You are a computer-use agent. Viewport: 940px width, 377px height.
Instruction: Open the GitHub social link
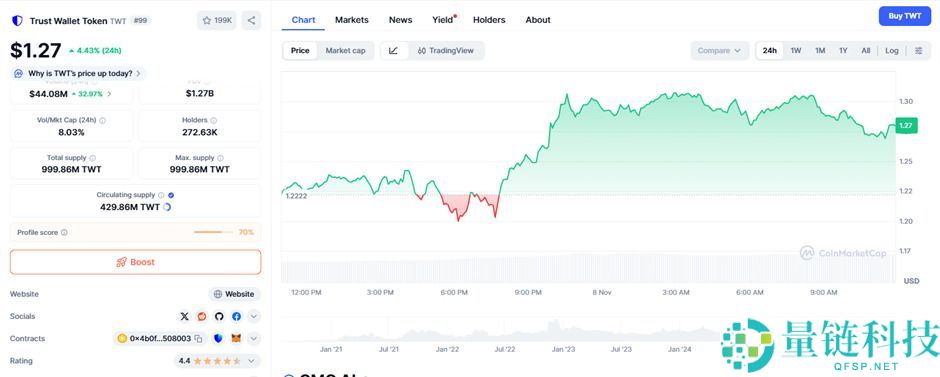click(x=219, y=316)
